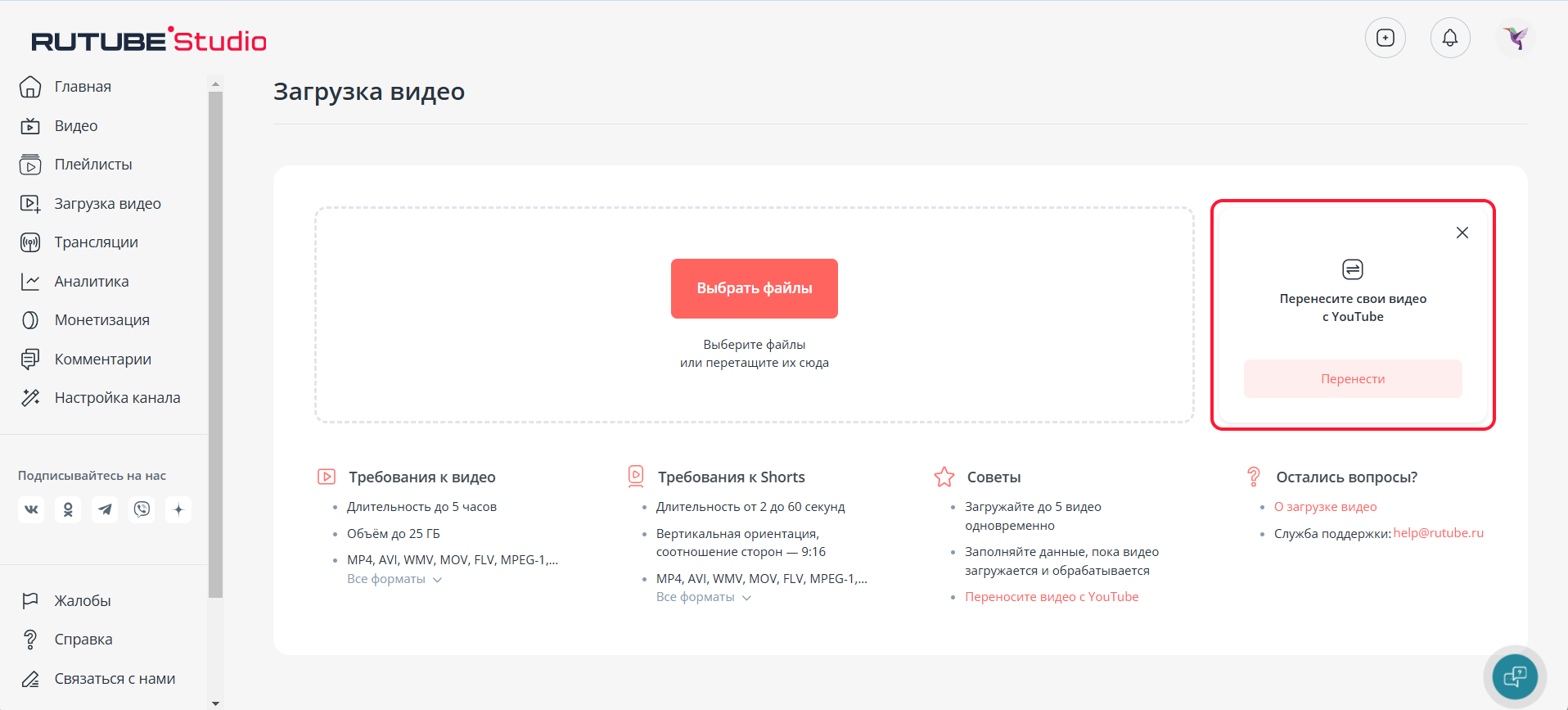Viewport: 1568px width, 710px height.
Task: Click the Выбрать файлы button
Action: click(755, 288)
